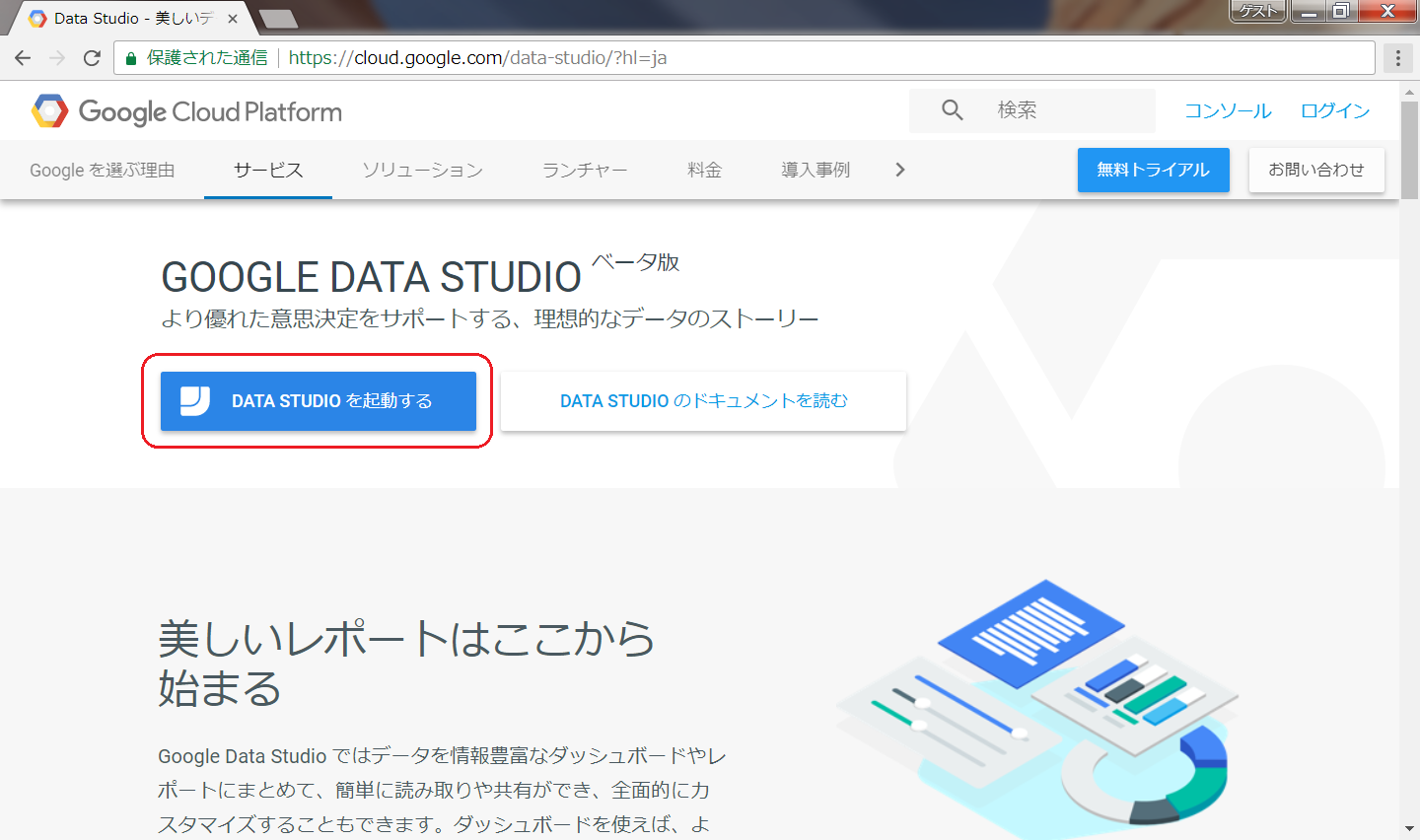The height and width of the screenshot is (840, 1420).
Task: Click the 美しいレポートはここから heading
Action: [406, 664]
